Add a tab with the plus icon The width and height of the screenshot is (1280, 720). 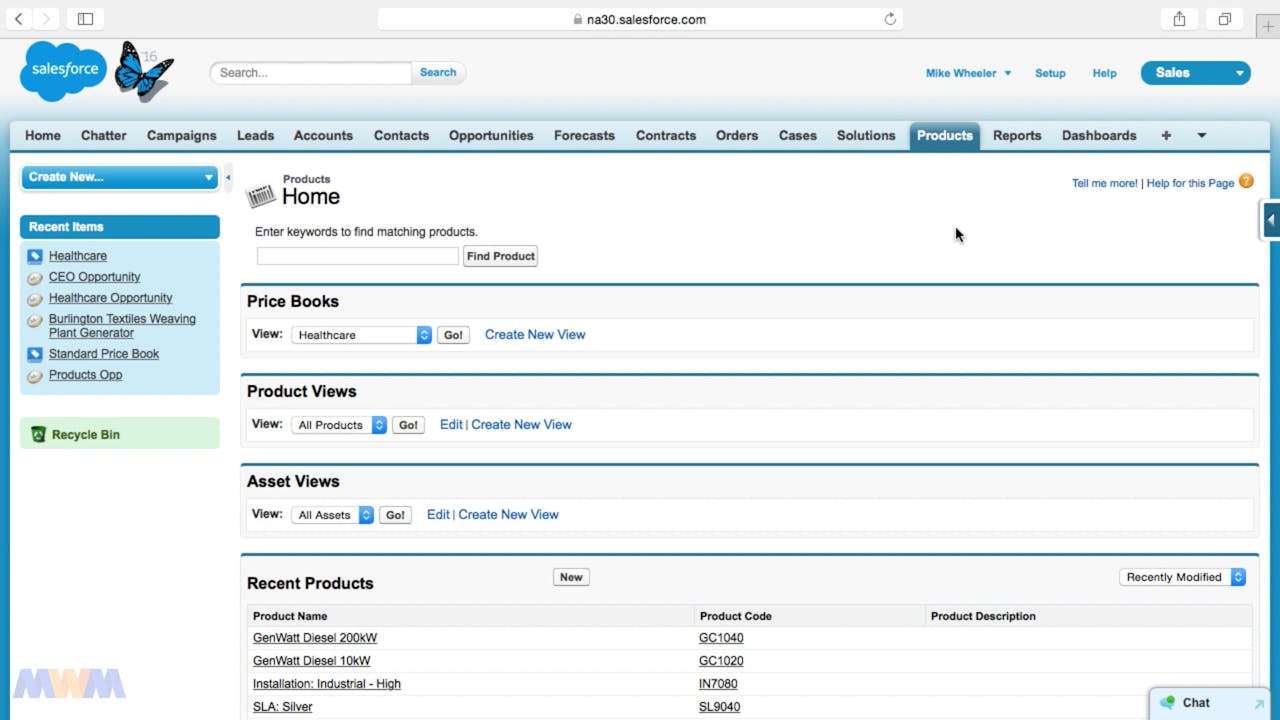point(1166,135)
